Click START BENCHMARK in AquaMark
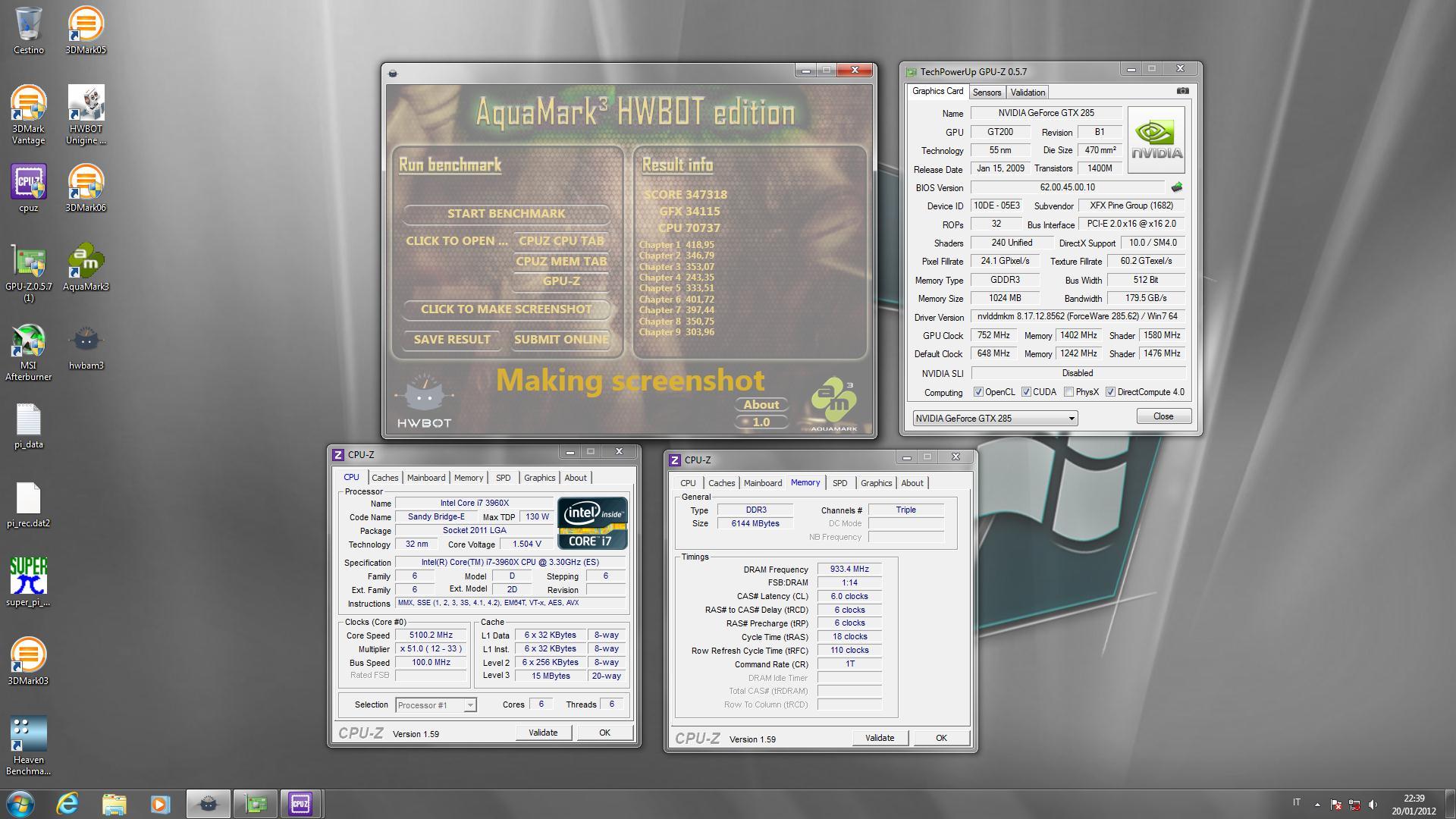 [506, 214]
